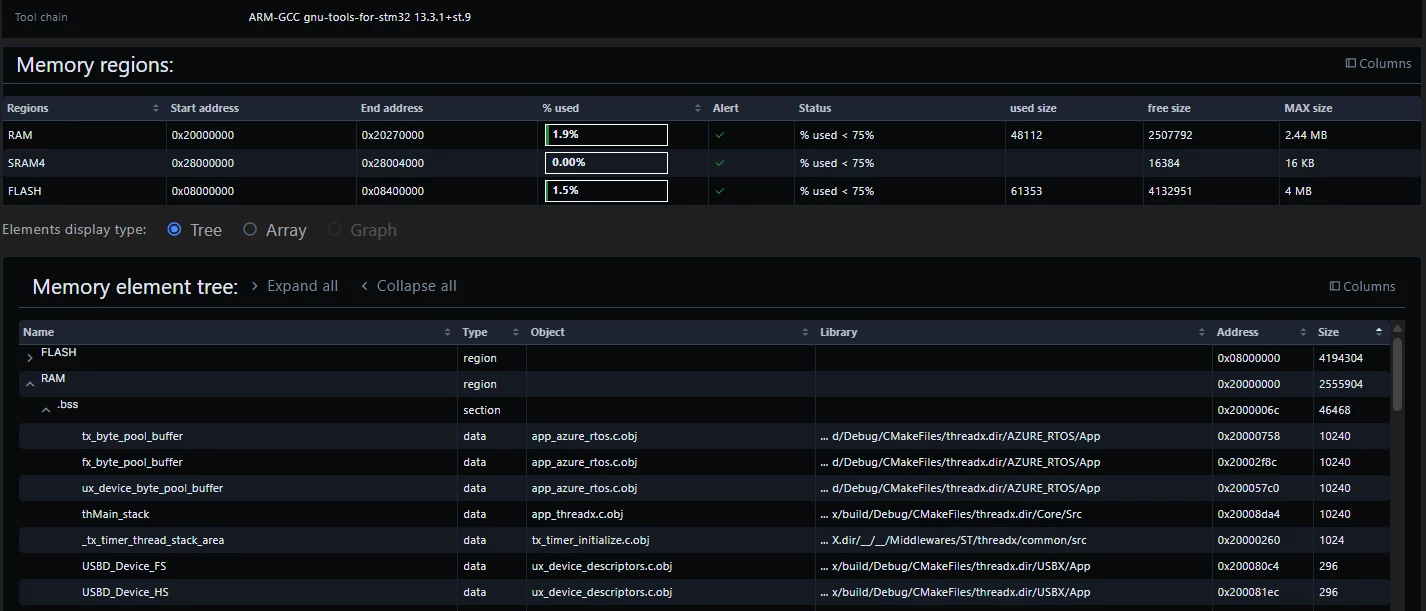Image resolution: width=1426 pixels, height=611 pixels.
Task: Click sort arrows on Type column
Action: (x=516, y=332)
